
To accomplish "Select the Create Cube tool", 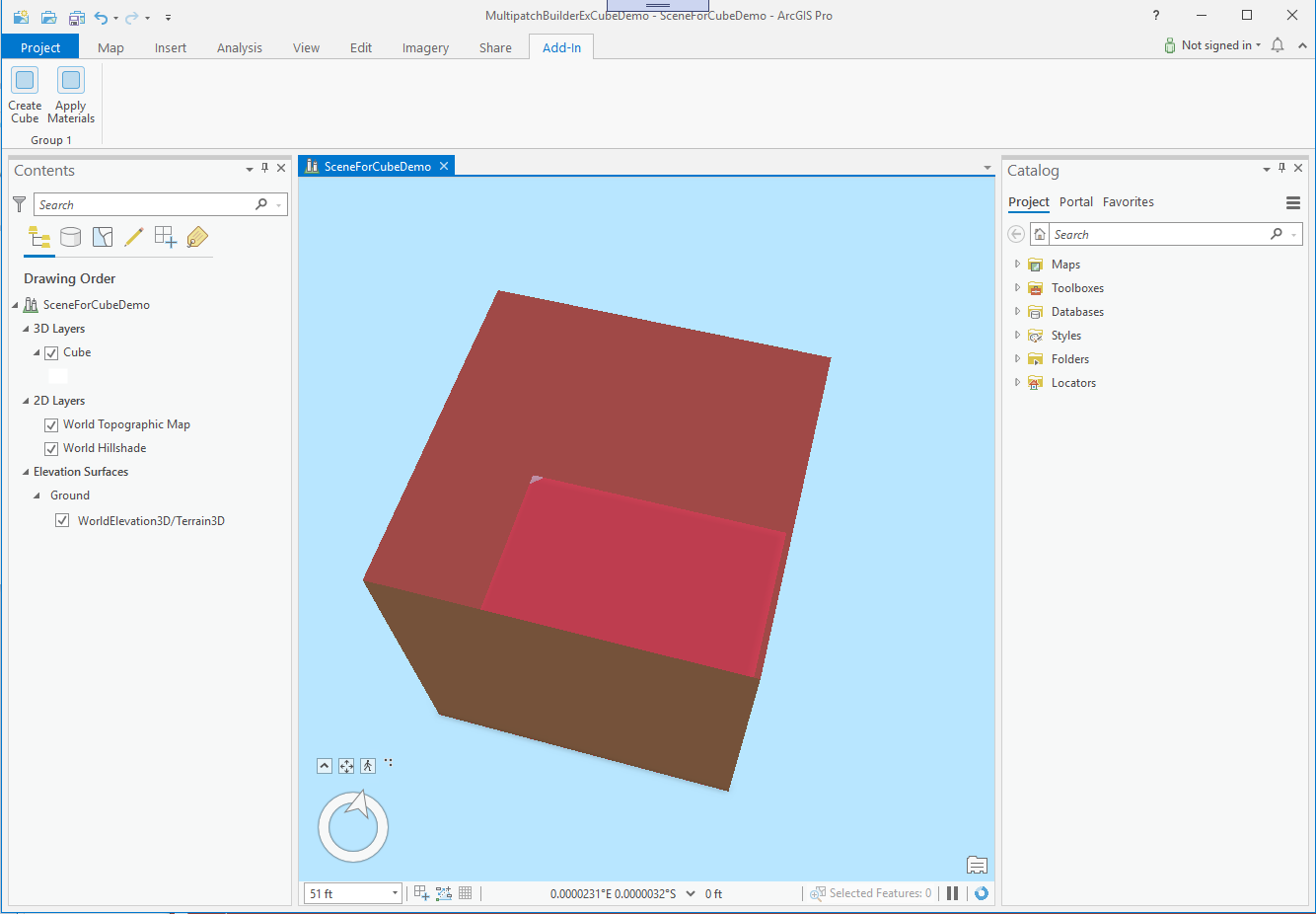I will coord(24,94).
